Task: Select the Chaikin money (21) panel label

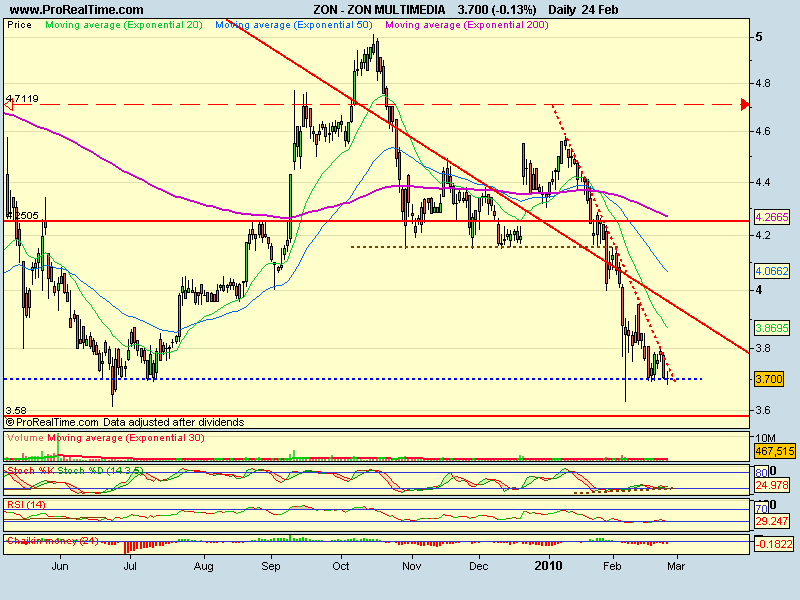Action: (x=53, y=540)
